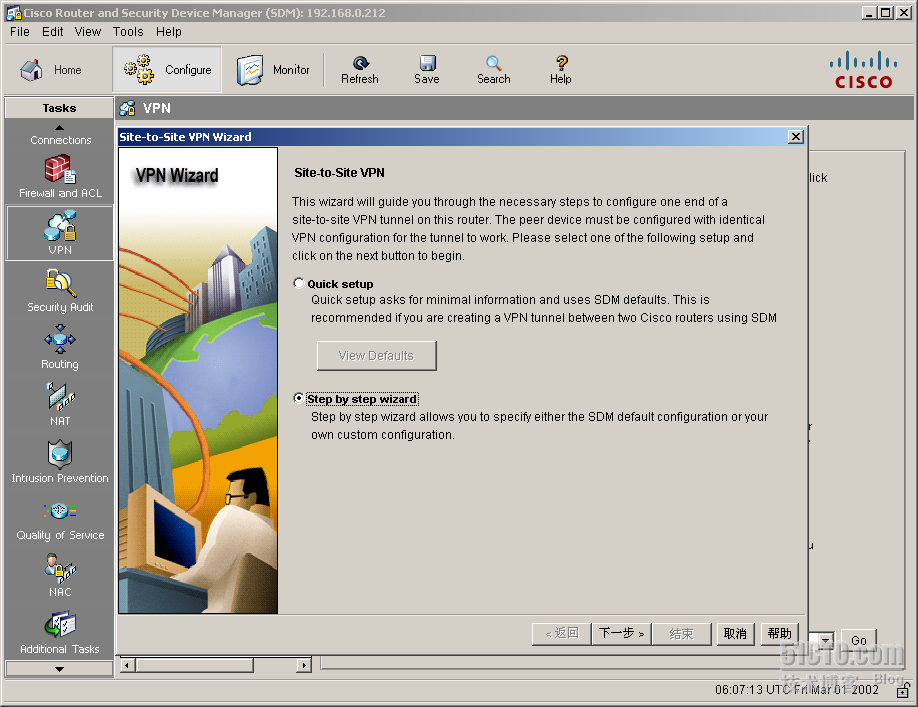Open the Configure mode
Screen dimensions: 918x707
(x=167, y=70)
